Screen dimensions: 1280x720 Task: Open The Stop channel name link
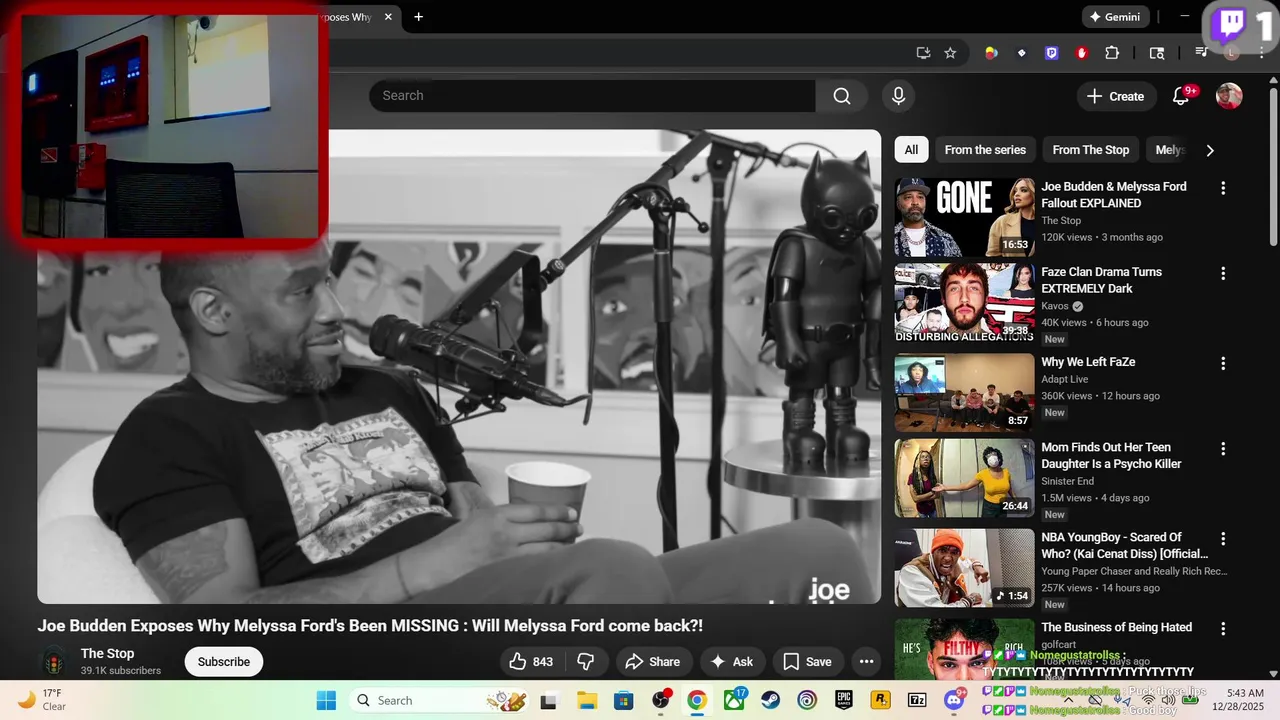pyautogui.click(x=107, y=654)
